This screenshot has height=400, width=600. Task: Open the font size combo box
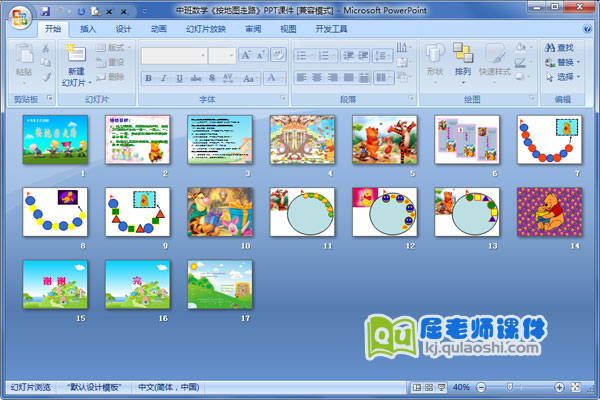point(222,56)
